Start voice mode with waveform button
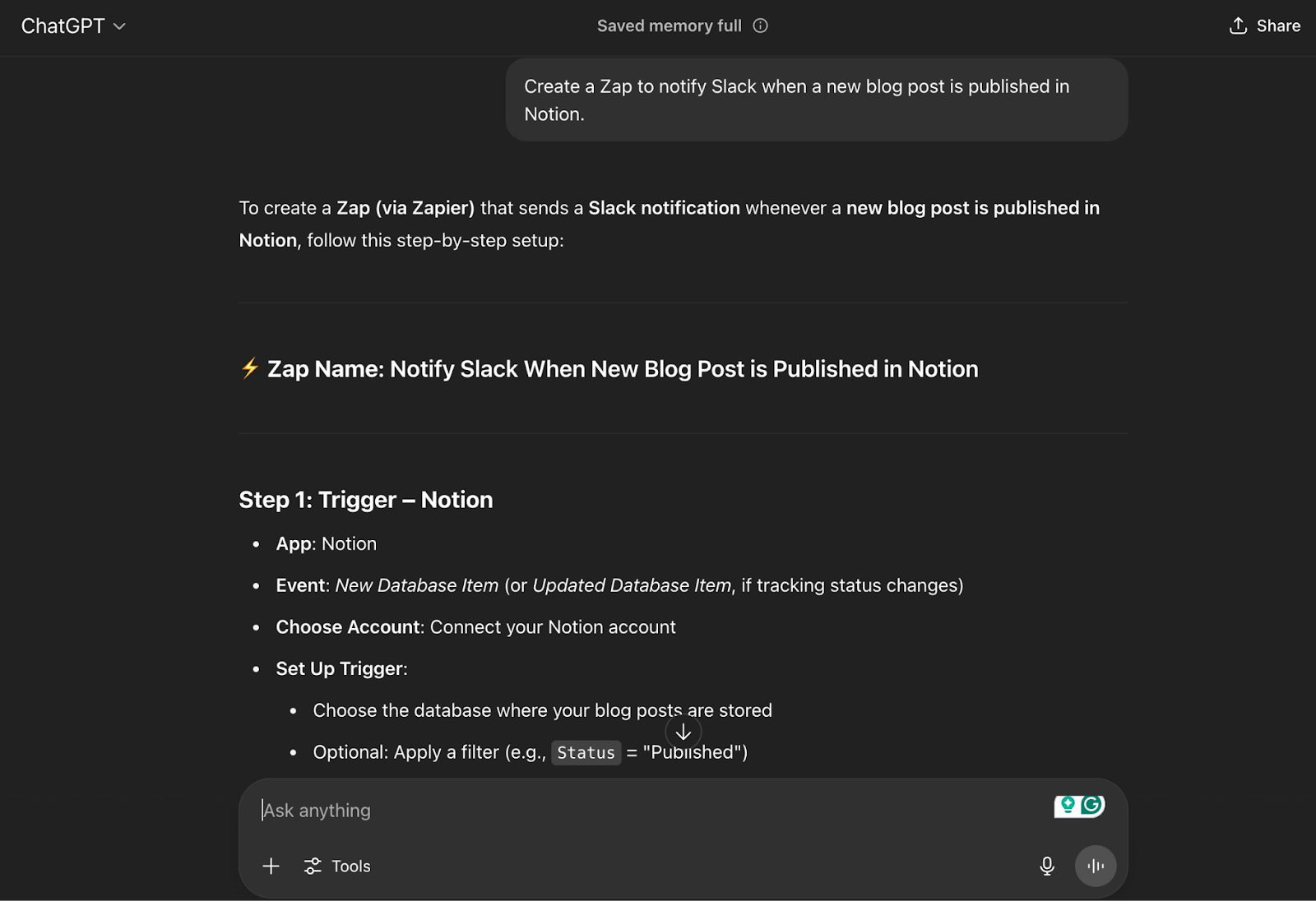The width and height of the screenshot is (1316, 901). pos(1096,866)
